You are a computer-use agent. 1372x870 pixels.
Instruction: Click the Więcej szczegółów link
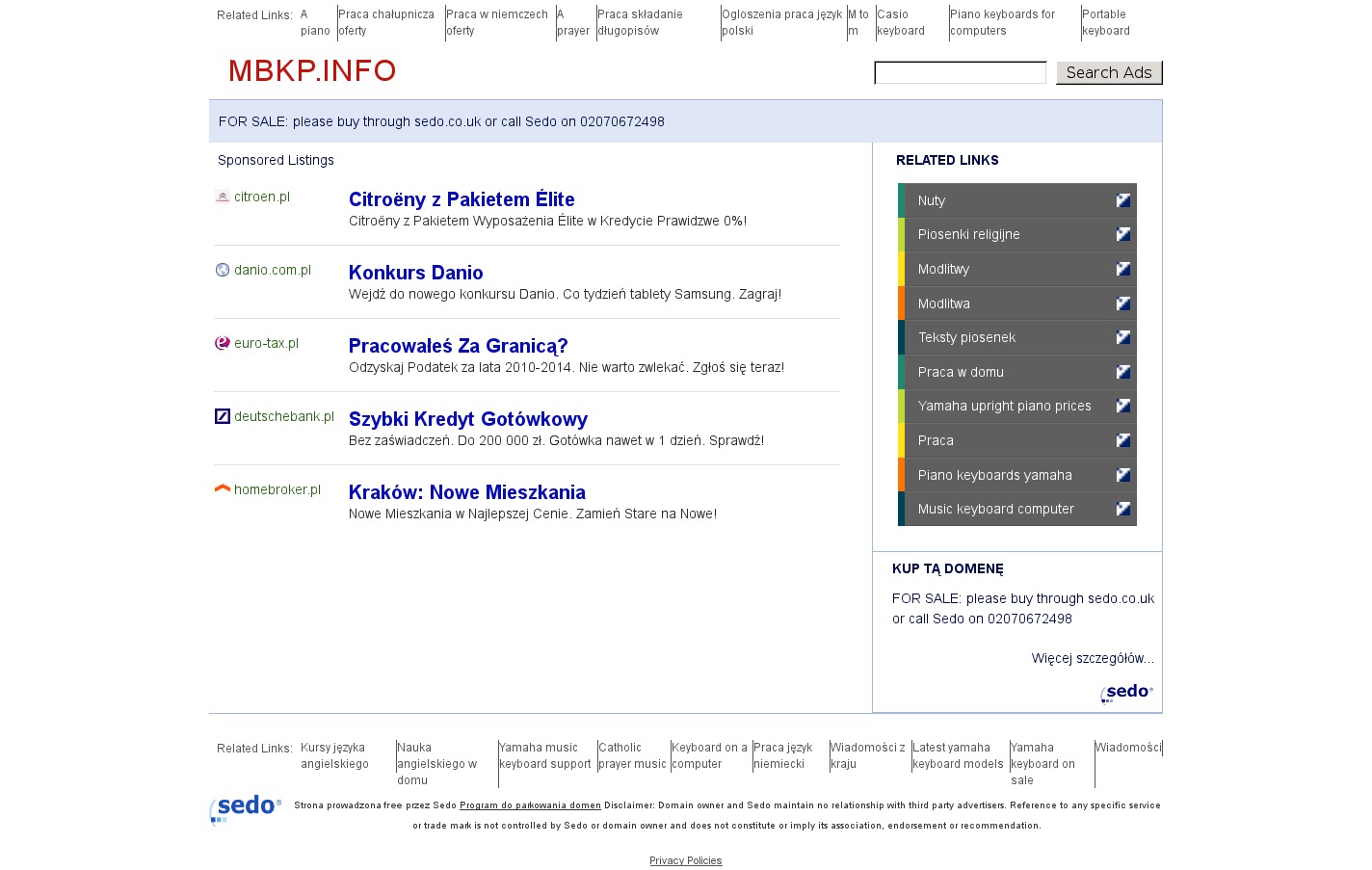coord(1092,658)
